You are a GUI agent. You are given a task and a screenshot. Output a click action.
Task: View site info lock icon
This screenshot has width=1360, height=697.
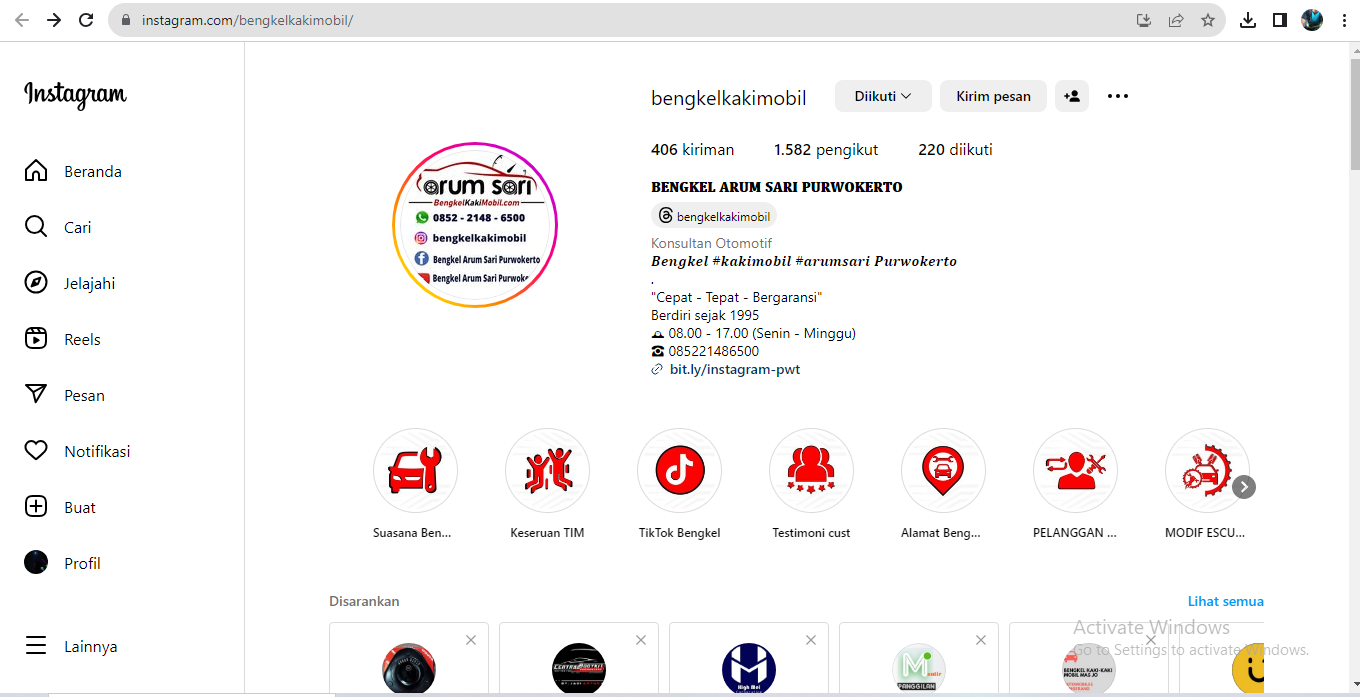pyautogui.click(x=125, y=20)
